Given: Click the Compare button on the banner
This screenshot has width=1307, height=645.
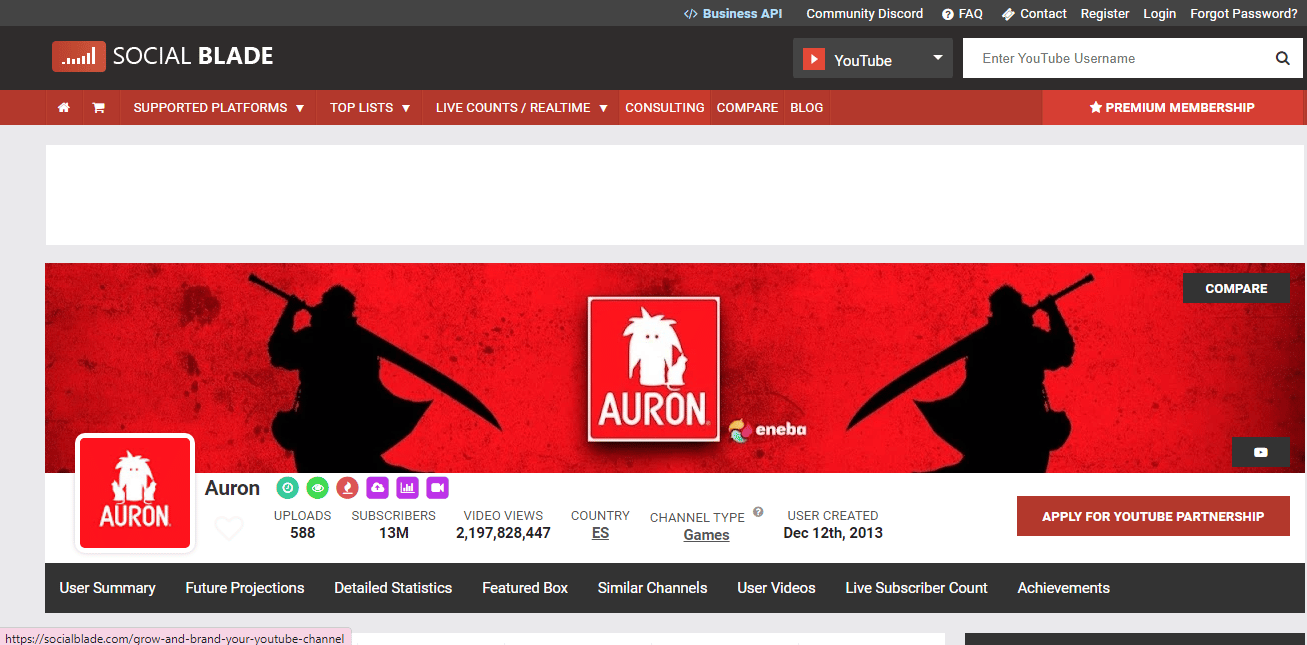Looking at the screenshot, I should click(x=1236, y=288).
